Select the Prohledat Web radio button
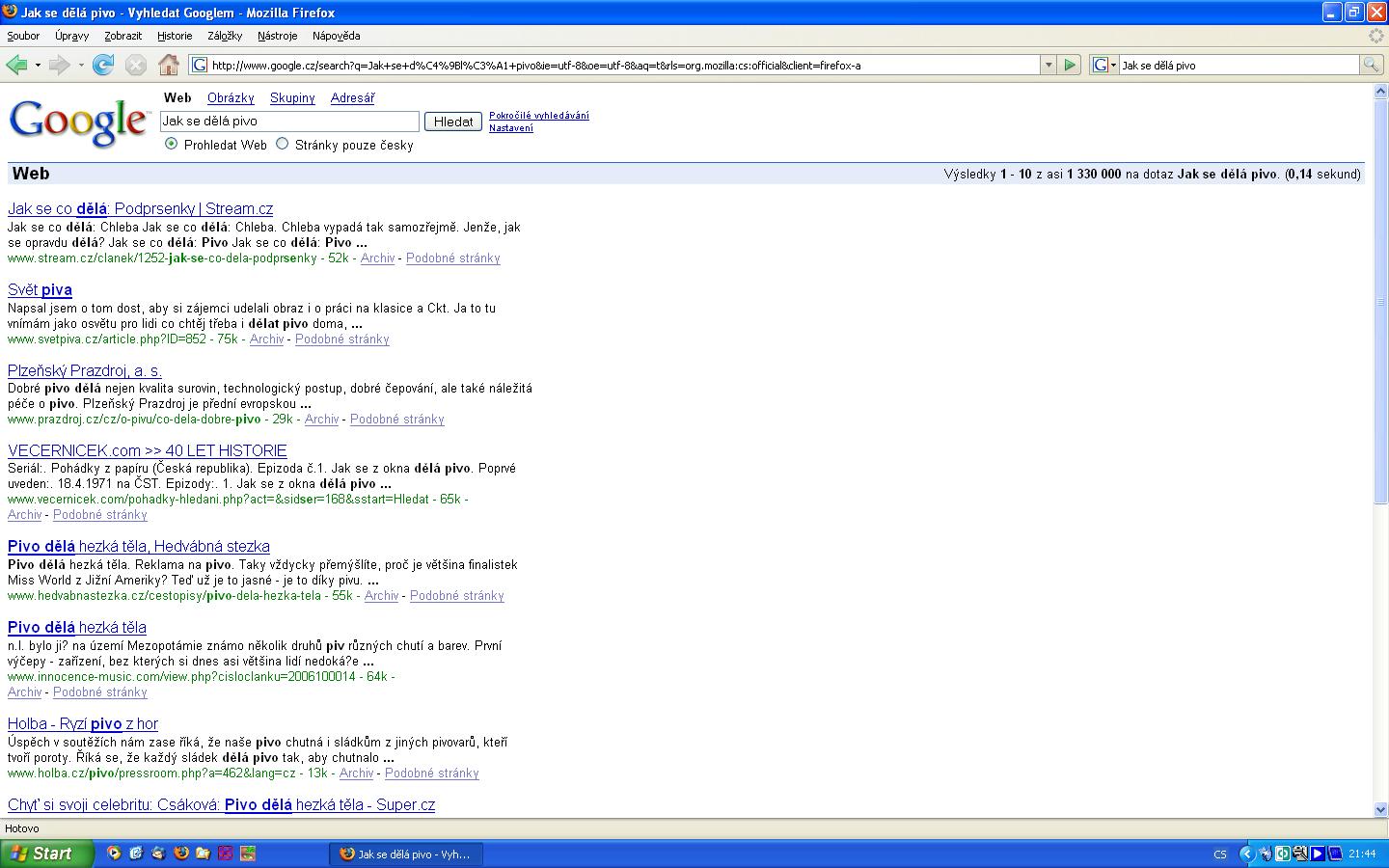 tap(172, 144)
